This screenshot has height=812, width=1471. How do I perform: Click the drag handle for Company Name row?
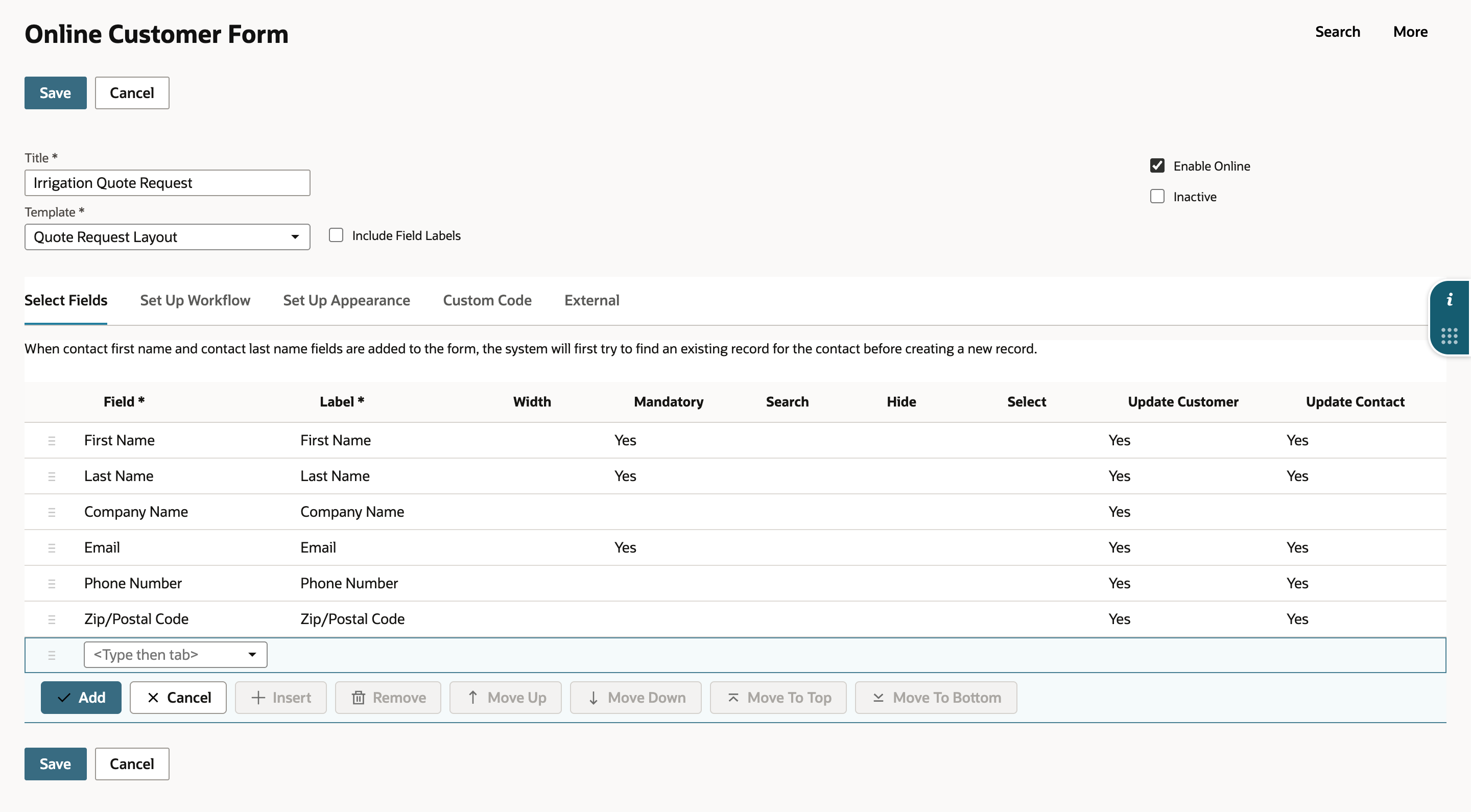pyautogui.click(x=52, y=512)
